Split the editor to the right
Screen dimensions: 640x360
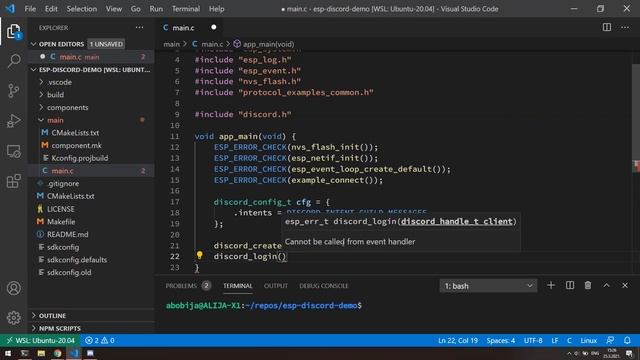point(607,27)
